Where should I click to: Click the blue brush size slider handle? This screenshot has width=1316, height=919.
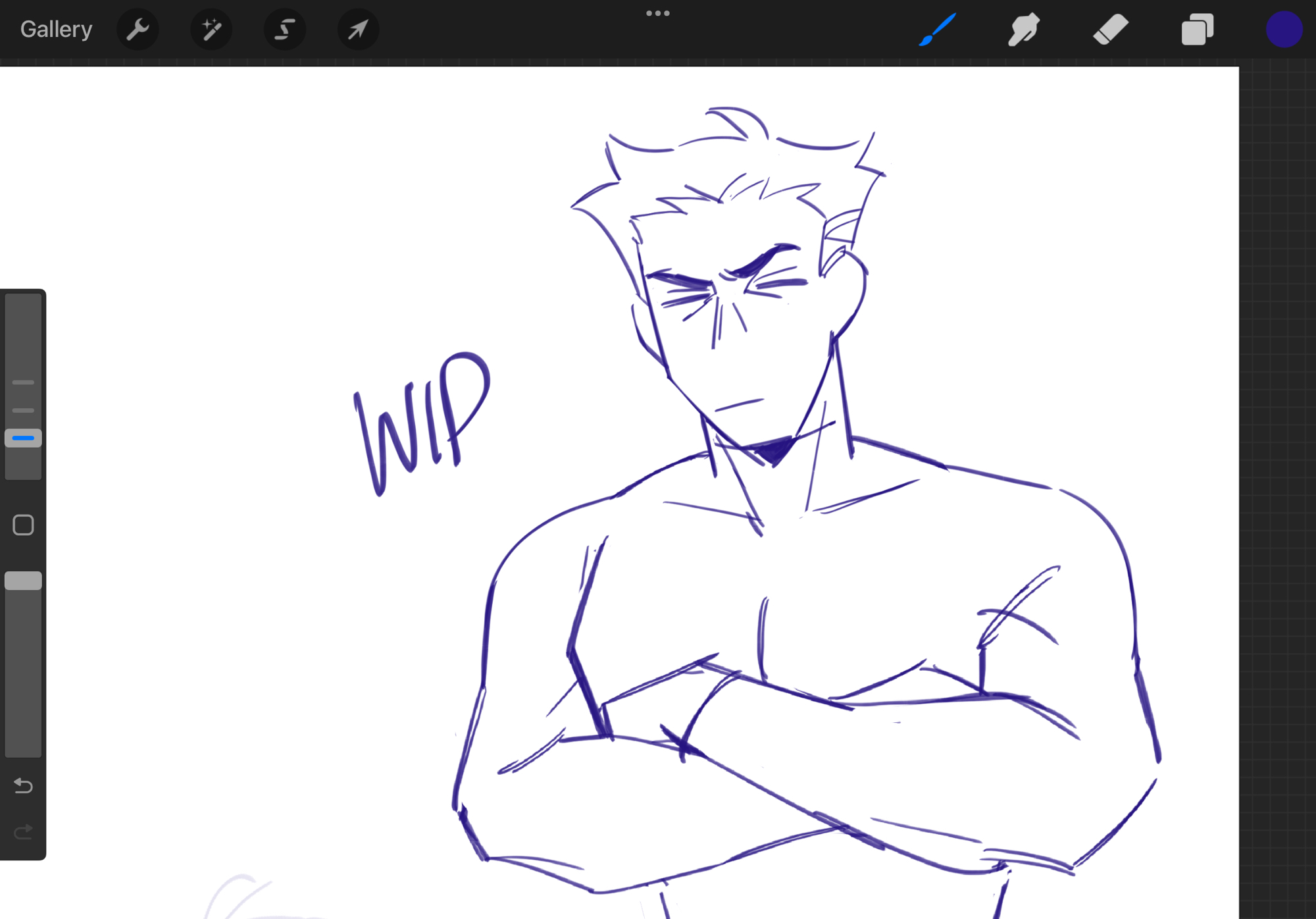[x=23, y=438]
